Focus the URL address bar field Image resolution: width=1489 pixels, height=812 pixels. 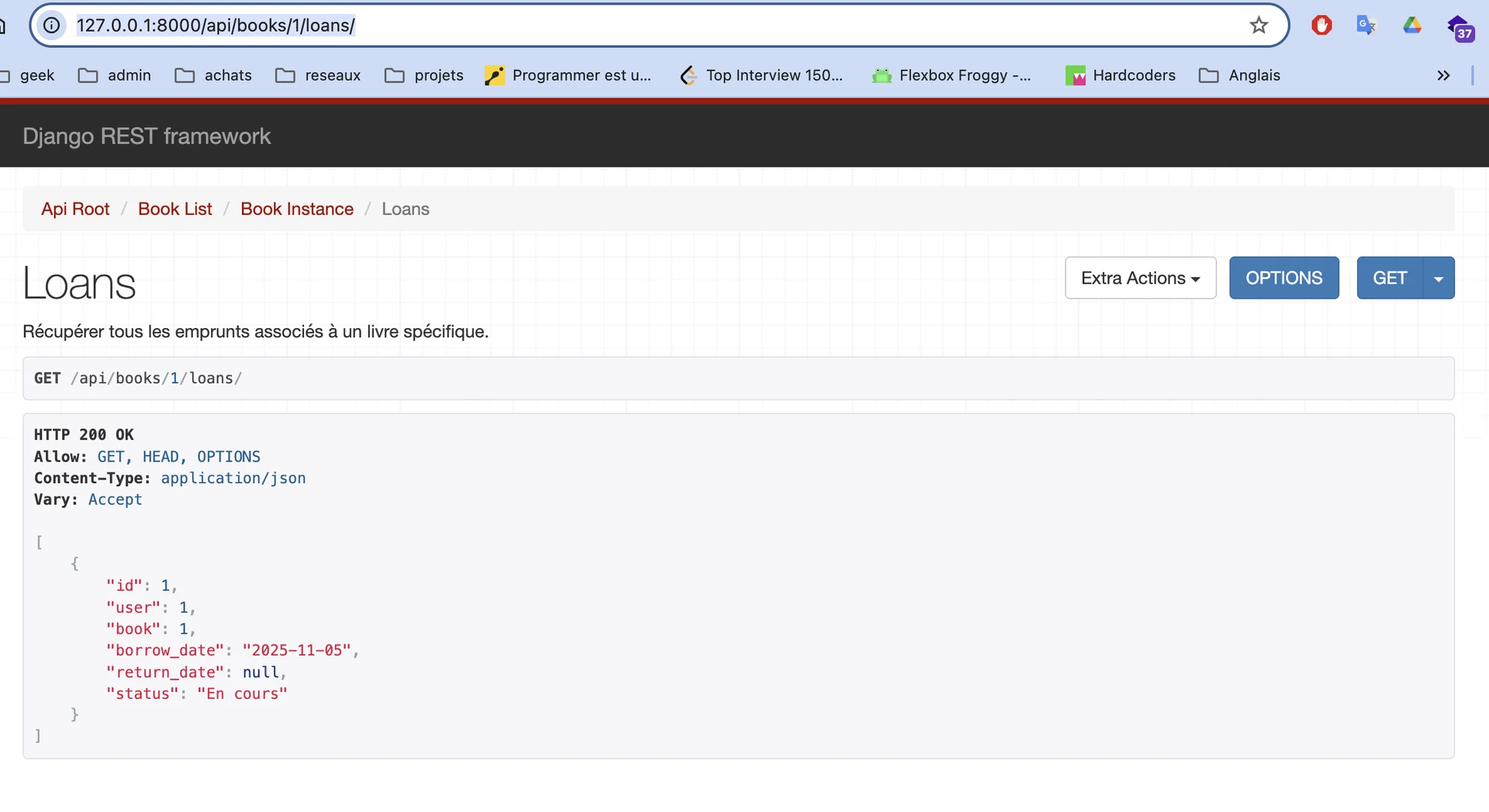(x=620, y=26)
